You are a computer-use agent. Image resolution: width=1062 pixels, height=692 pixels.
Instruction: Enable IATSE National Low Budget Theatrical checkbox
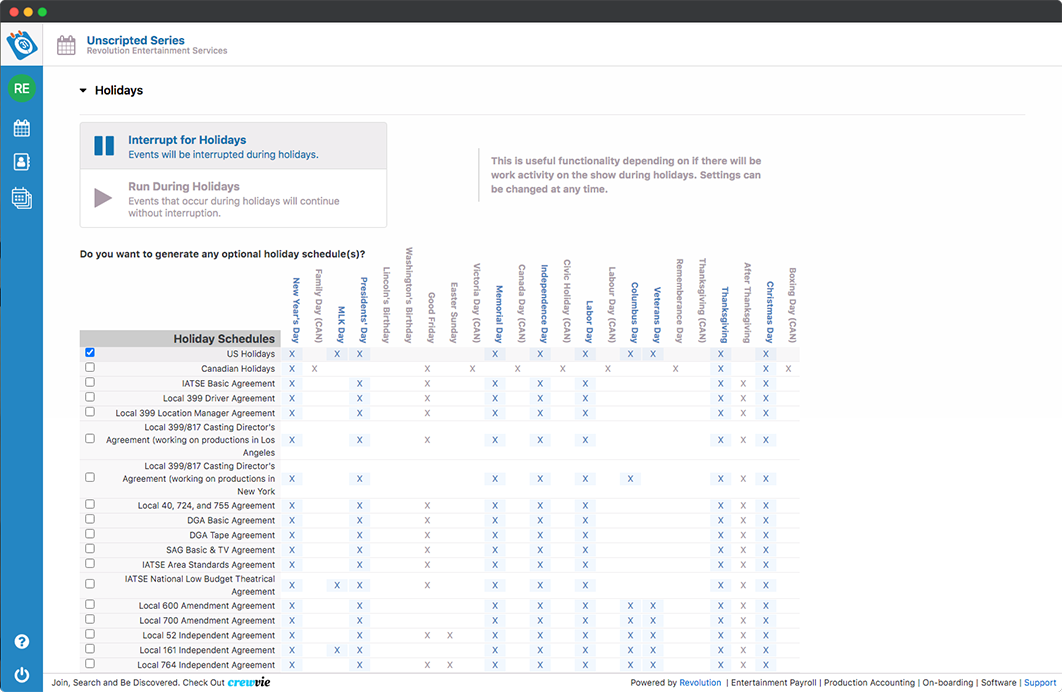click(x=90, y=584)
